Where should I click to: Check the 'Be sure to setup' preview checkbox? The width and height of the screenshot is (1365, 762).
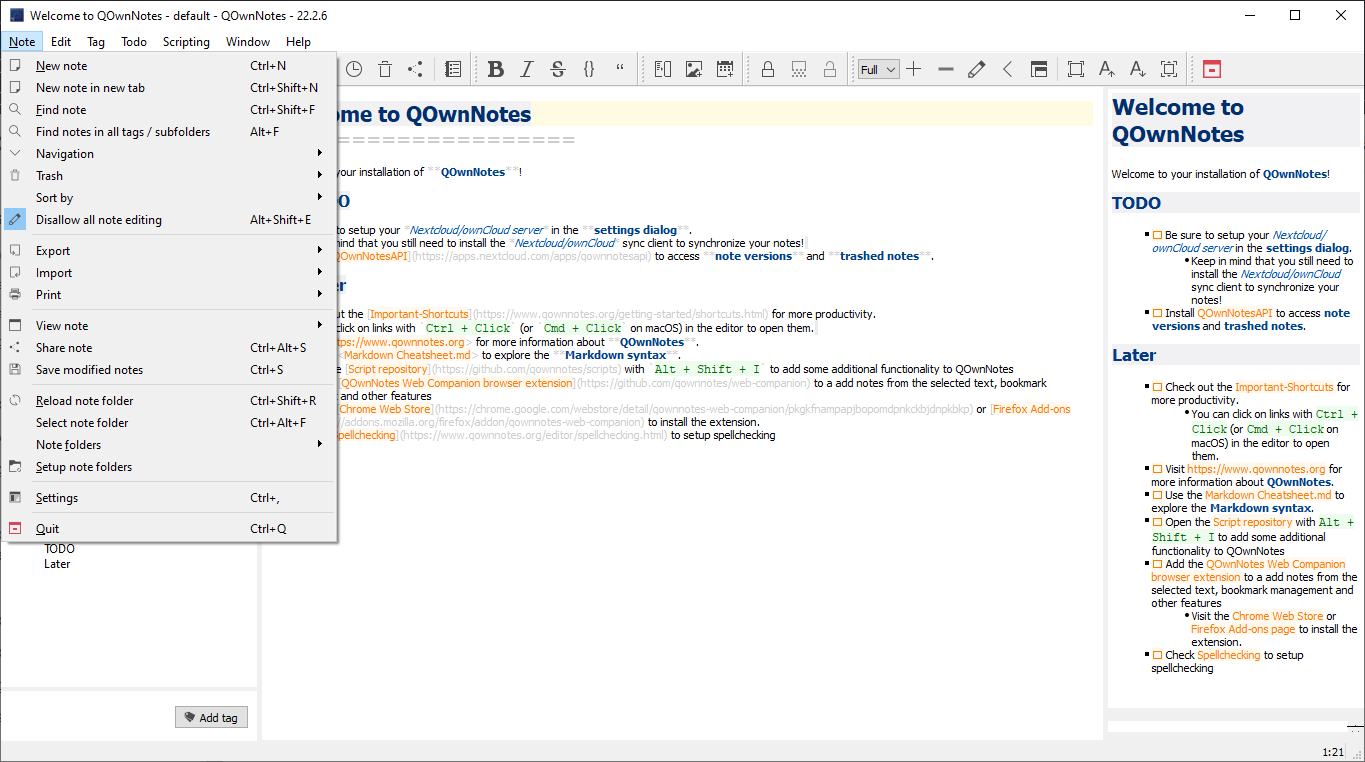point(1158,235)
